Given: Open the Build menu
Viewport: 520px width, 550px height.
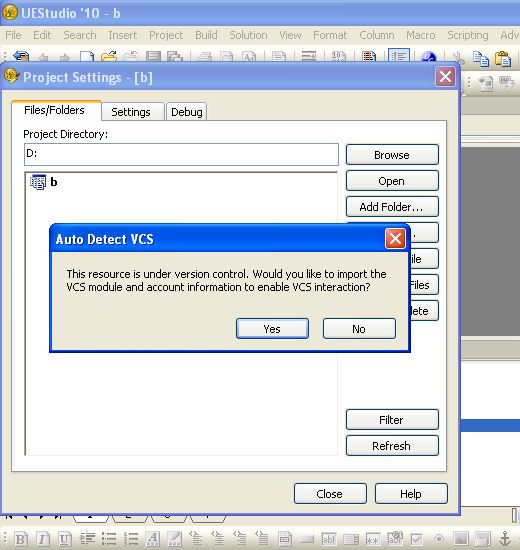Looking at the screenshot, I should point(206,35).
